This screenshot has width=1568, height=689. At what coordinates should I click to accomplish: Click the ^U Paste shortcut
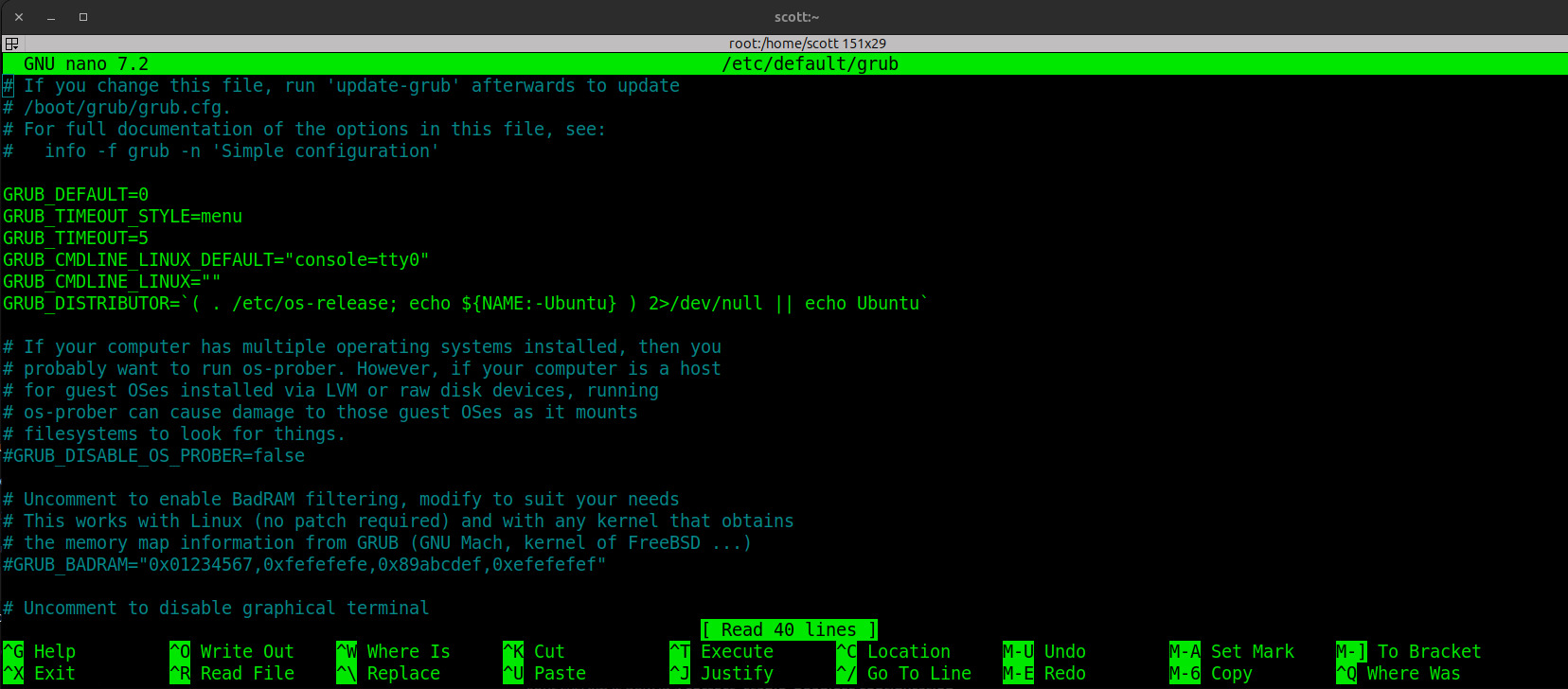pos(544,673)
